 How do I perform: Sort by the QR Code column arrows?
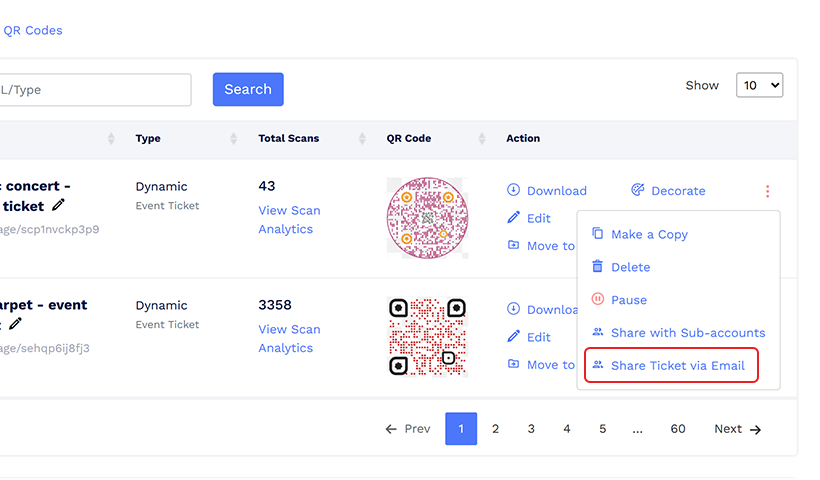(482, 139)
